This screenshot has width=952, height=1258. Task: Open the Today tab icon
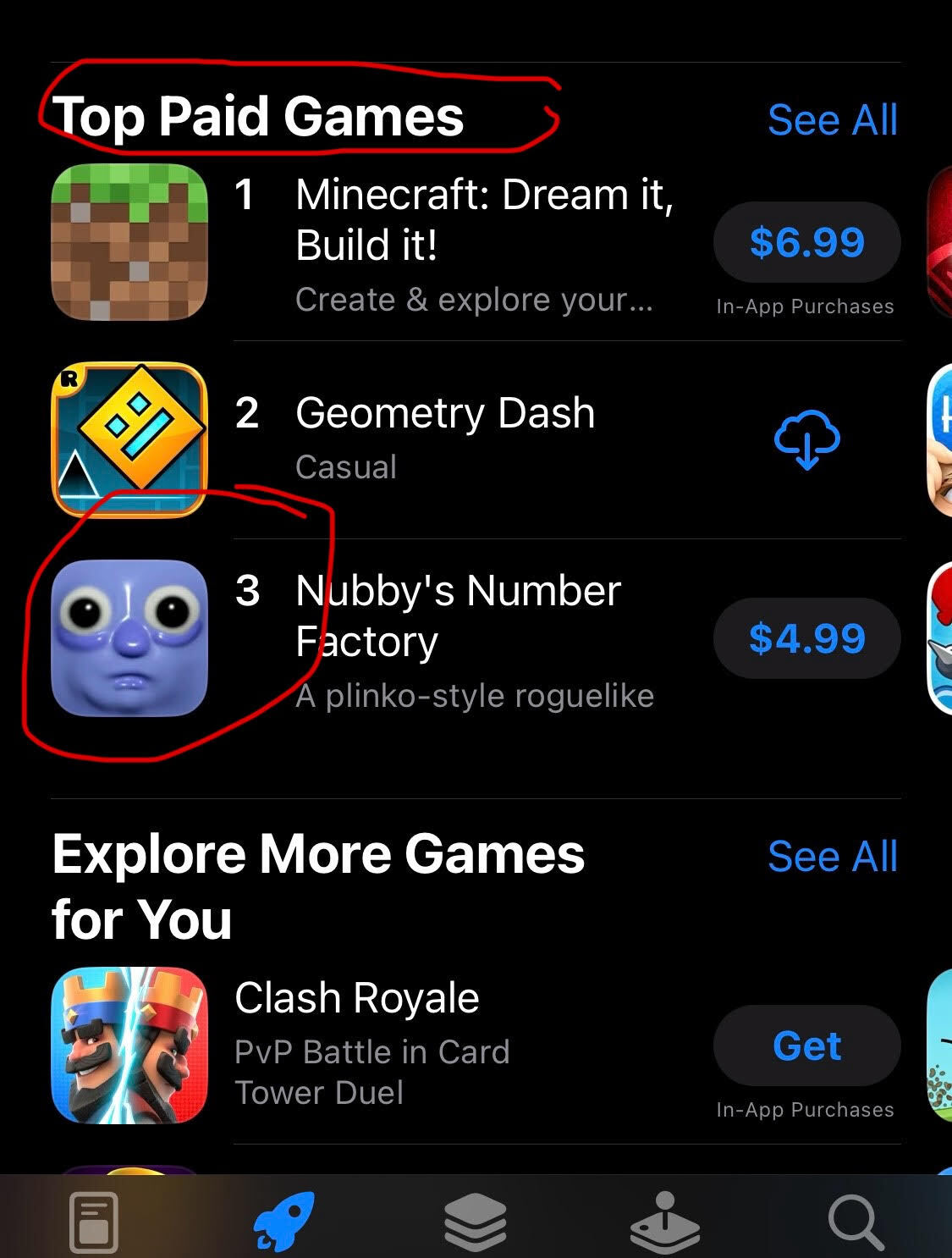coord(93,1222)
